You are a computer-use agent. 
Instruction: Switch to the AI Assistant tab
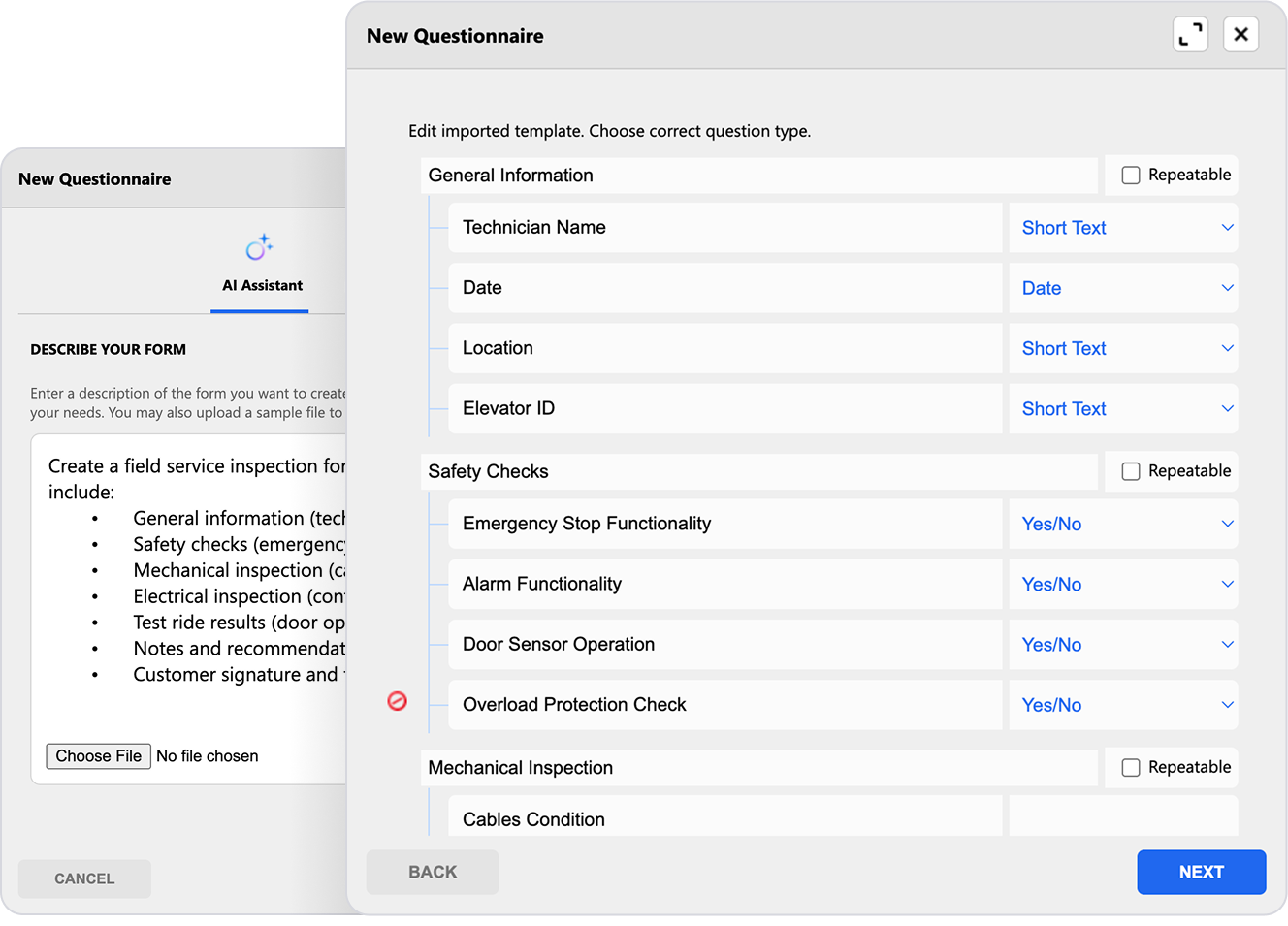click(x=261, y=285)
